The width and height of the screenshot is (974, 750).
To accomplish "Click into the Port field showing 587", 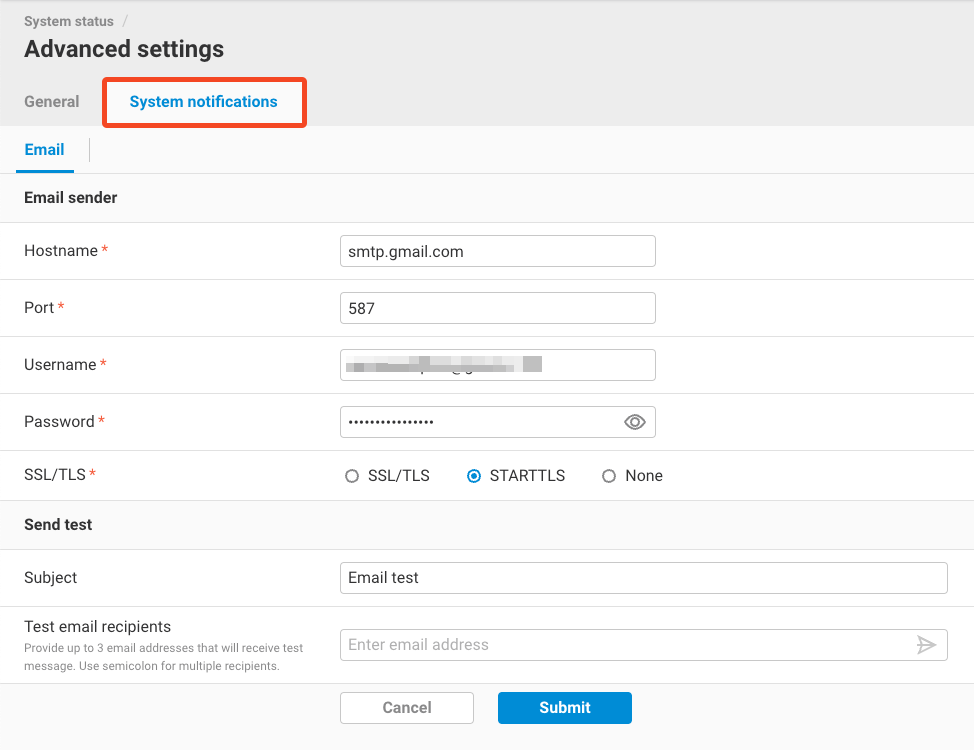I will coord(497,308).
